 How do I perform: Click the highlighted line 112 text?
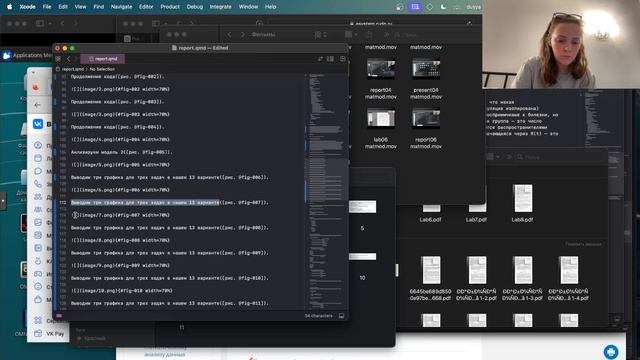click(x=170, y=202)
